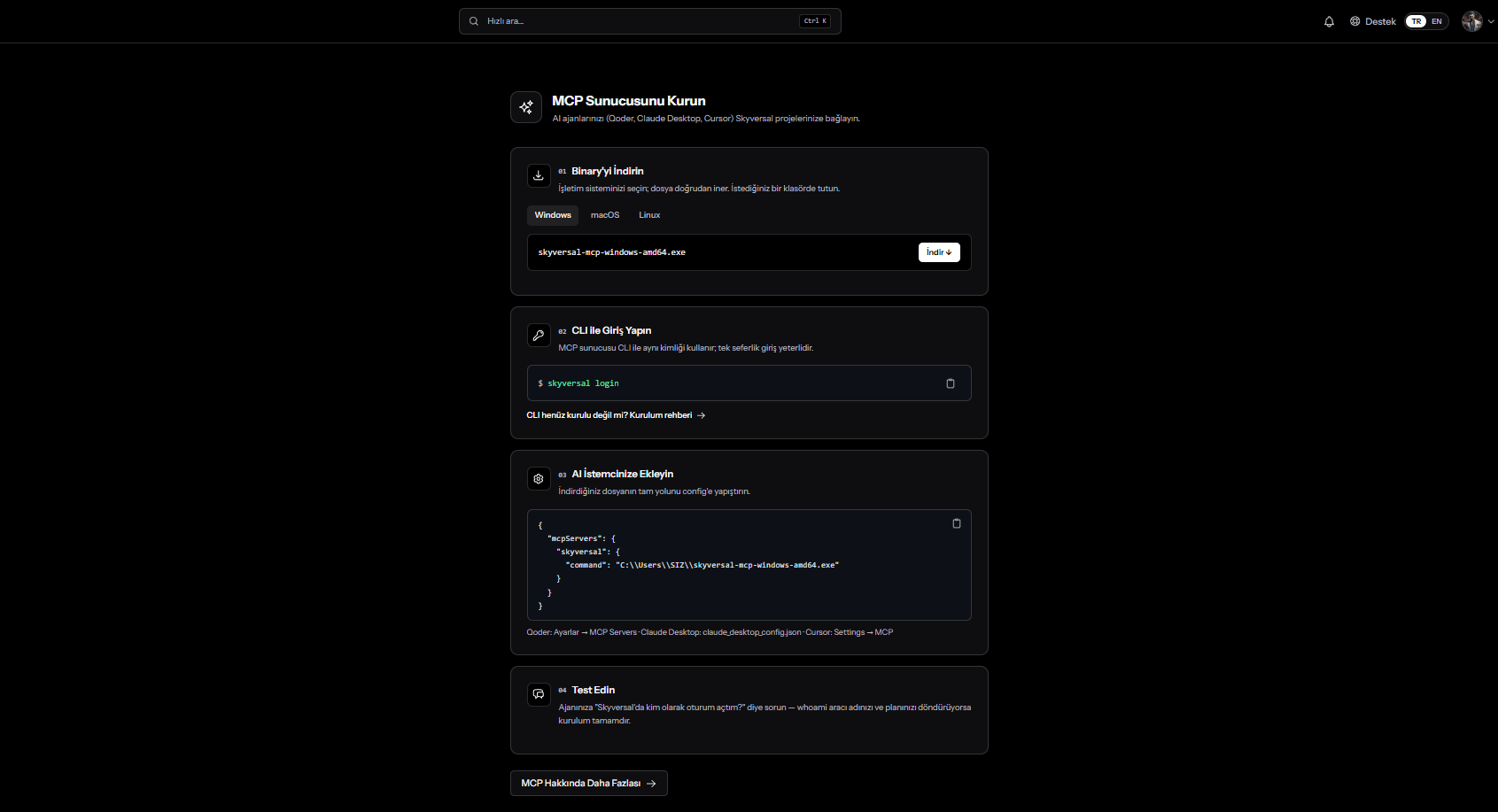Select the macOS tab

click(605, 215)
